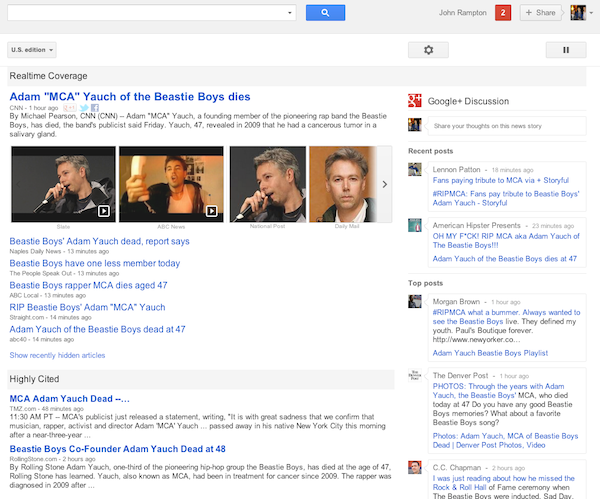This screenshot has height=499, width=600.
Task: Expand the search box dropdown arrow
Action: tap(290, 13)
